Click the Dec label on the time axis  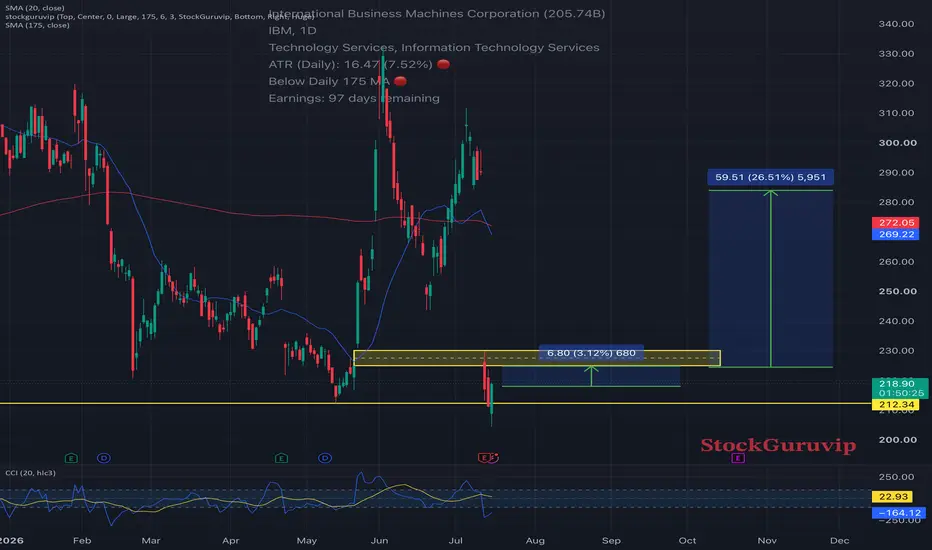coord(839,540)
